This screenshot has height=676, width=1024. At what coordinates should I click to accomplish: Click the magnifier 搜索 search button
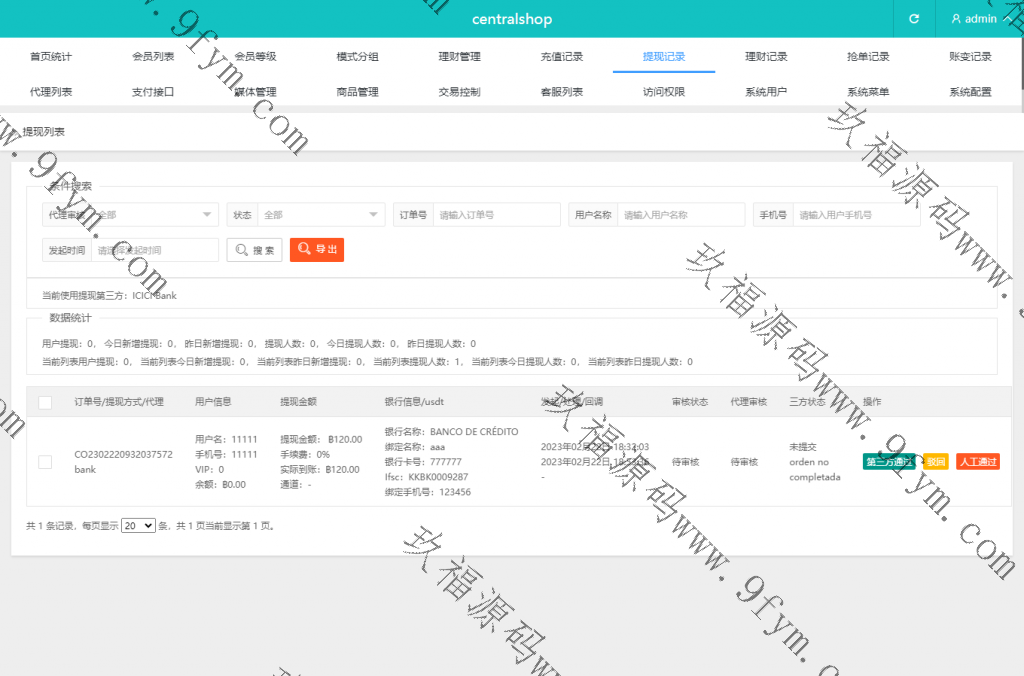click(x=254, y=250)
